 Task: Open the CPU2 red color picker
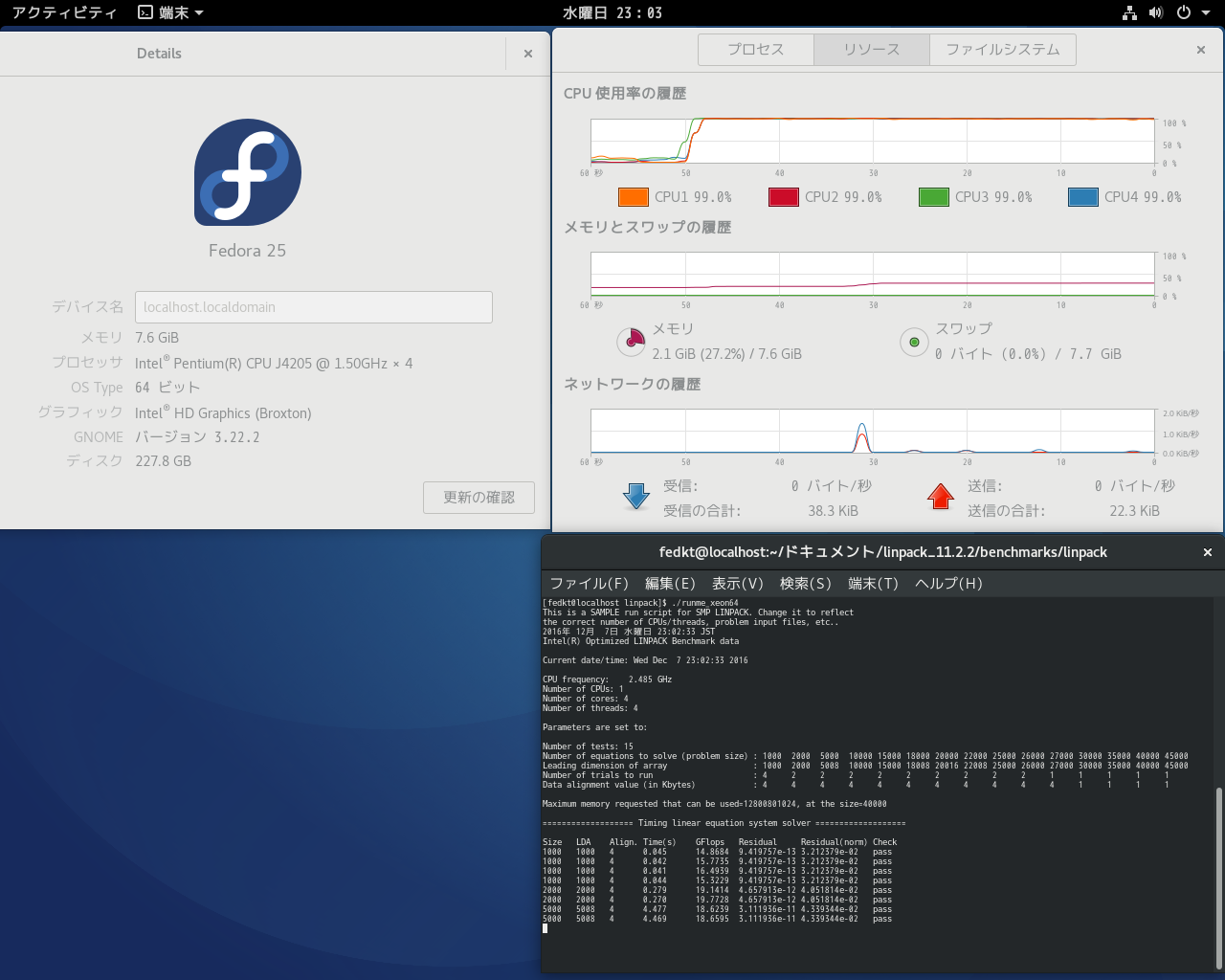784,197
